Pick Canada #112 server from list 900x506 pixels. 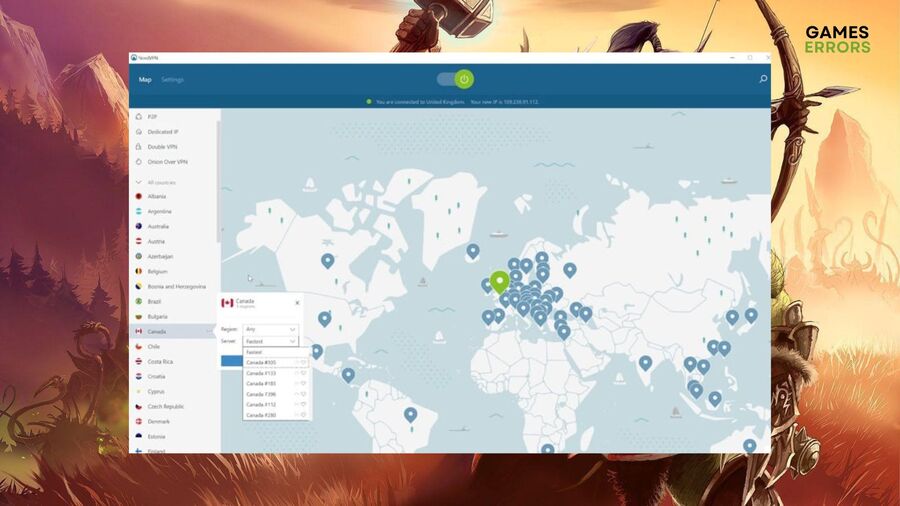click(x=276, y=404)
